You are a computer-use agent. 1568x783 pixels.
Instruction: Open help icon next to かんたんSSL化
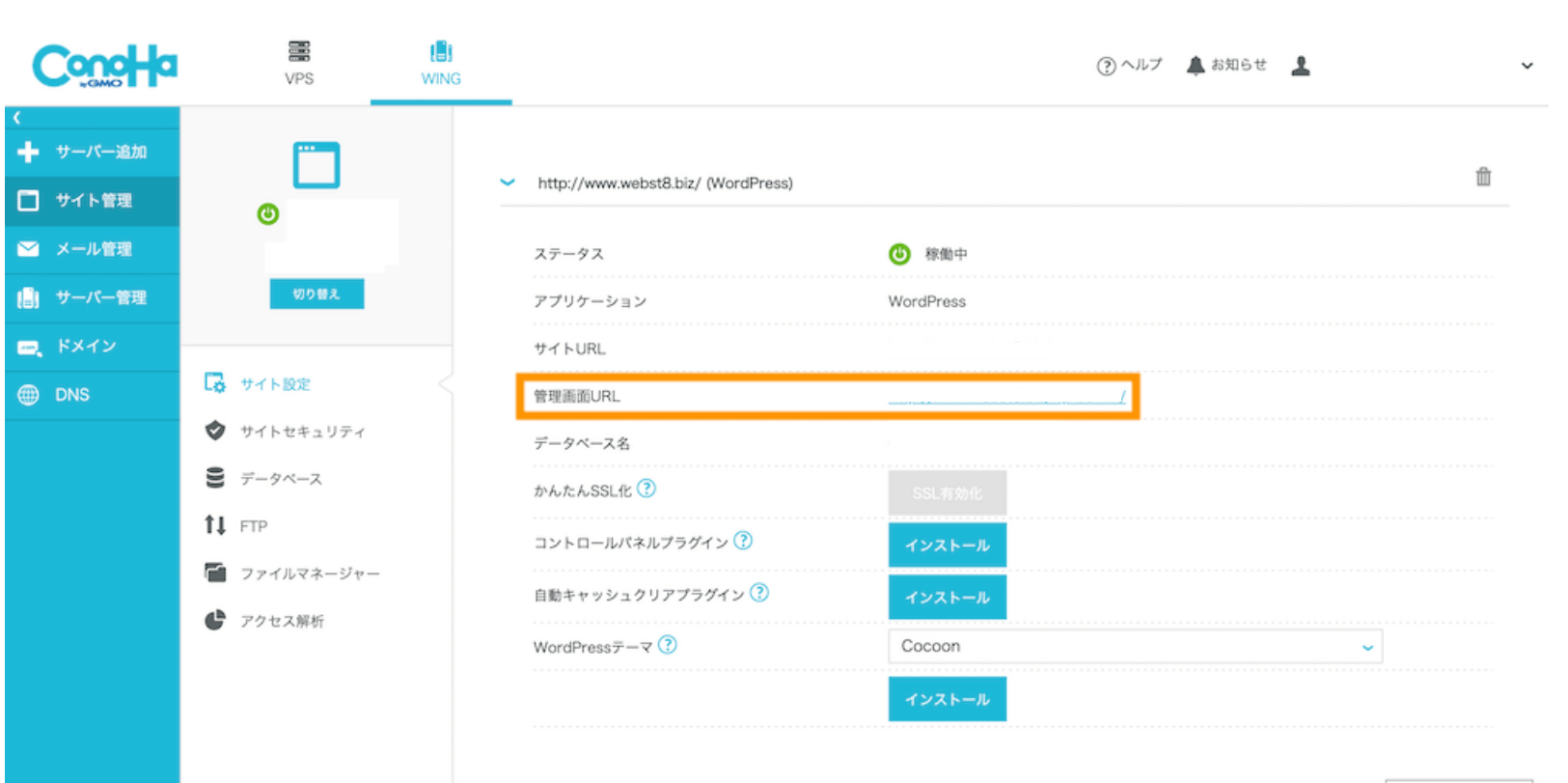646,489
